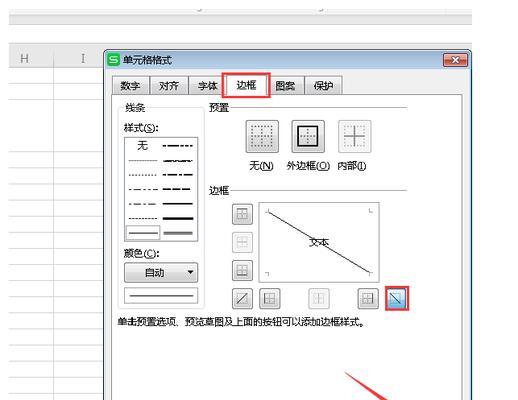Click the 文本 border preview area
This screenshot has width=518, height=400.
tap(319, 242)
